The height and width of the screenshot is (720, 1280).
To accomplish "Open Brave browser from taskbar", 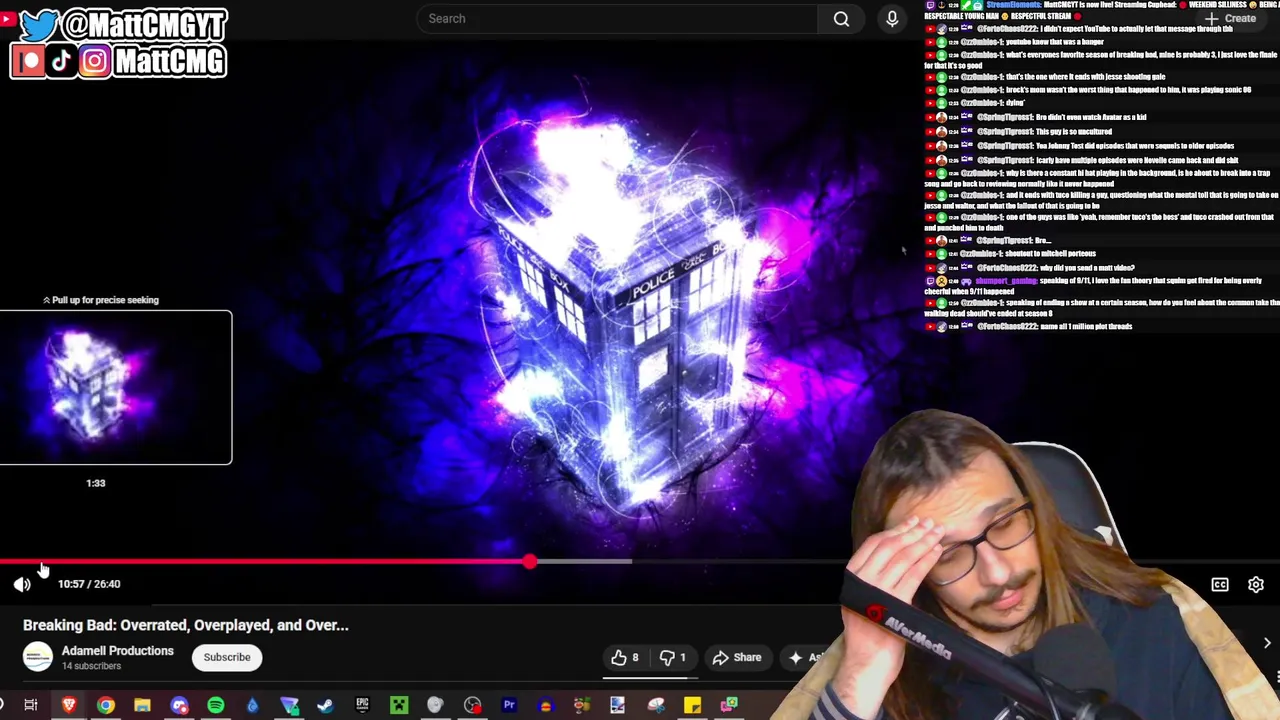I will [x=69, y=706].
